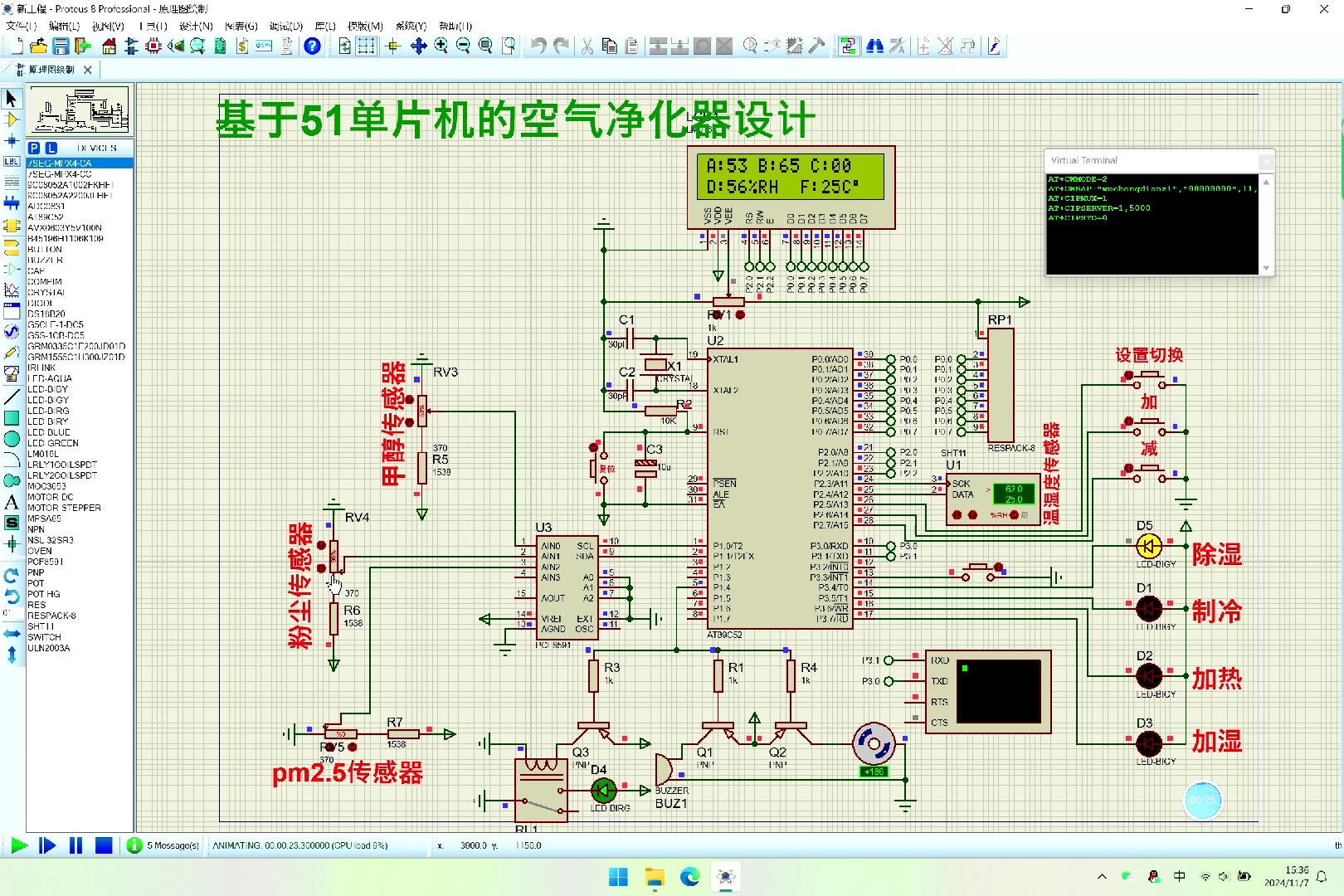Select AT89C52 in device list
1344x896 pixels.
pos(79,217)
